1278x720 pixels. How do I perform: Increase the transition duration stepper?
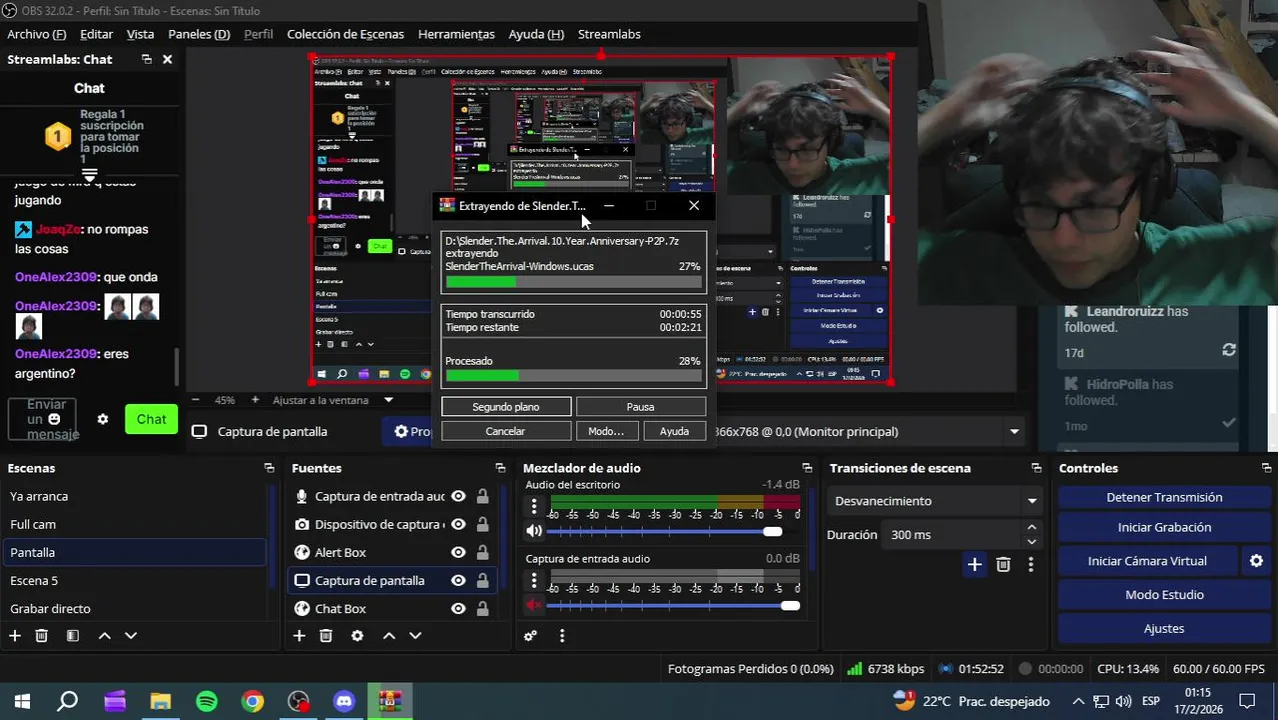1032,528
